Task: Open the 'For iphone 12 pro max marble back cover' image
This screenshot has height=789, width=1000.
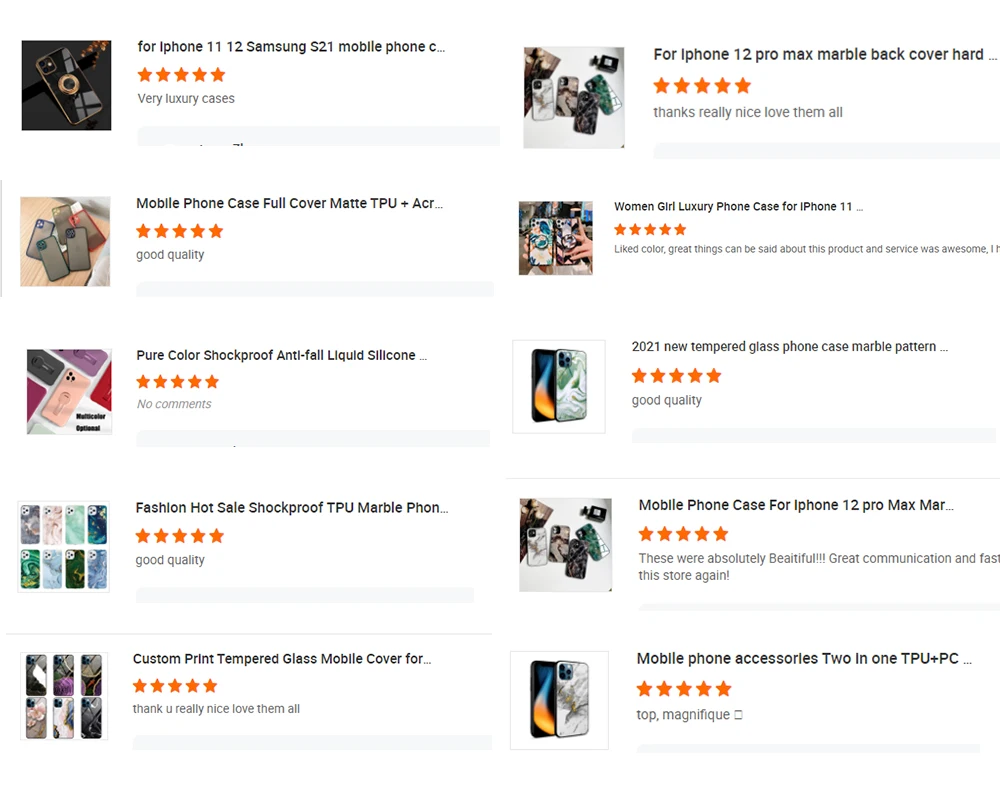Action: pyautogui.click(x=574, y=97)
